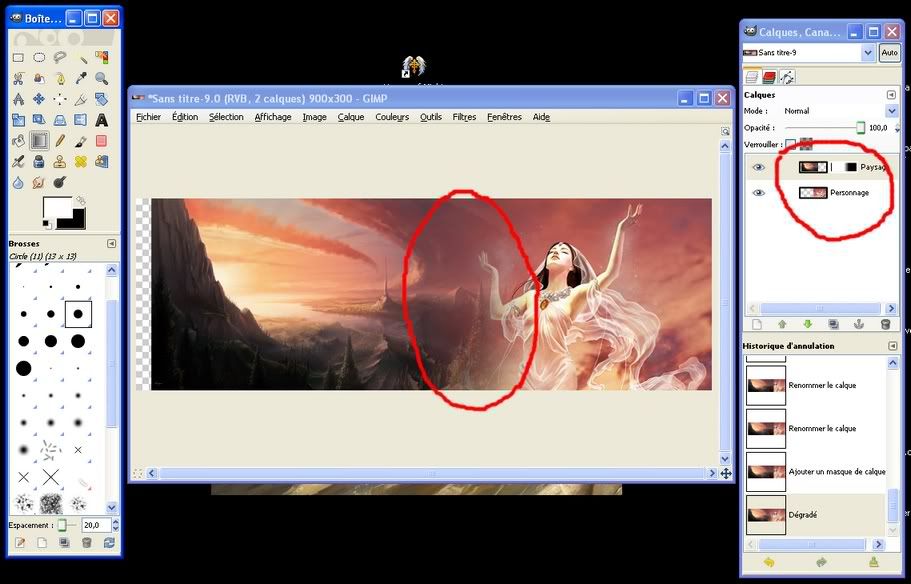Open the Fichier menu
The width and height of the screenshot is (911, 584).
[x=148, y=117]
